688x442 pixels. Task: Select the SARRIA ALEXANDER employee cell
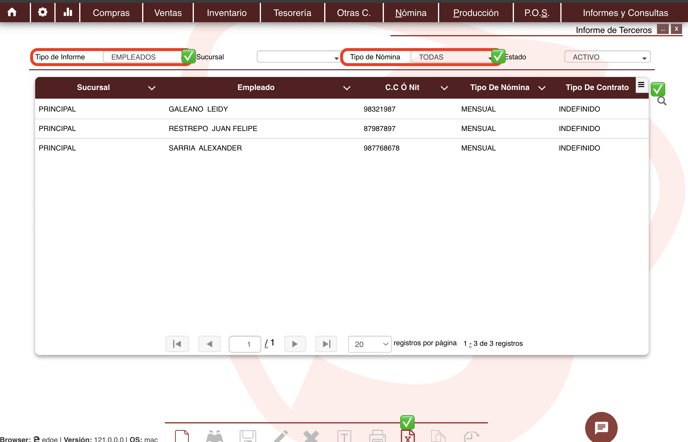coord(205,148)
